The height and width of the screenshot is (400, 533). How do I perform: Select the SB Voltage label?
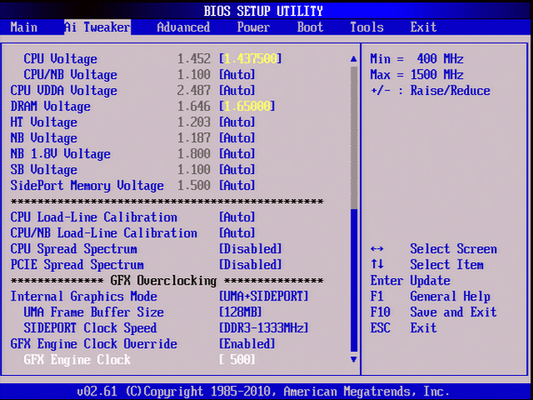tap(44, 170)
